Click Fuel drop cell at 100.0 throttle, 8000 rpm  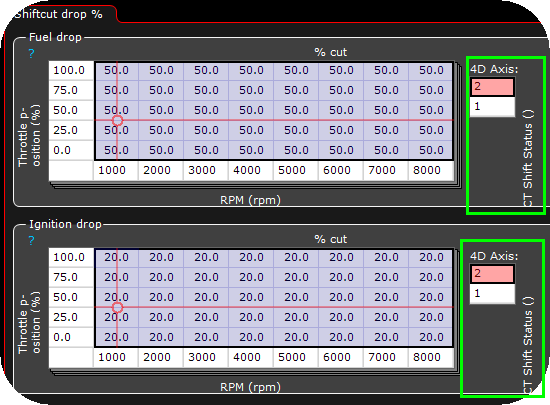[431, 70]
